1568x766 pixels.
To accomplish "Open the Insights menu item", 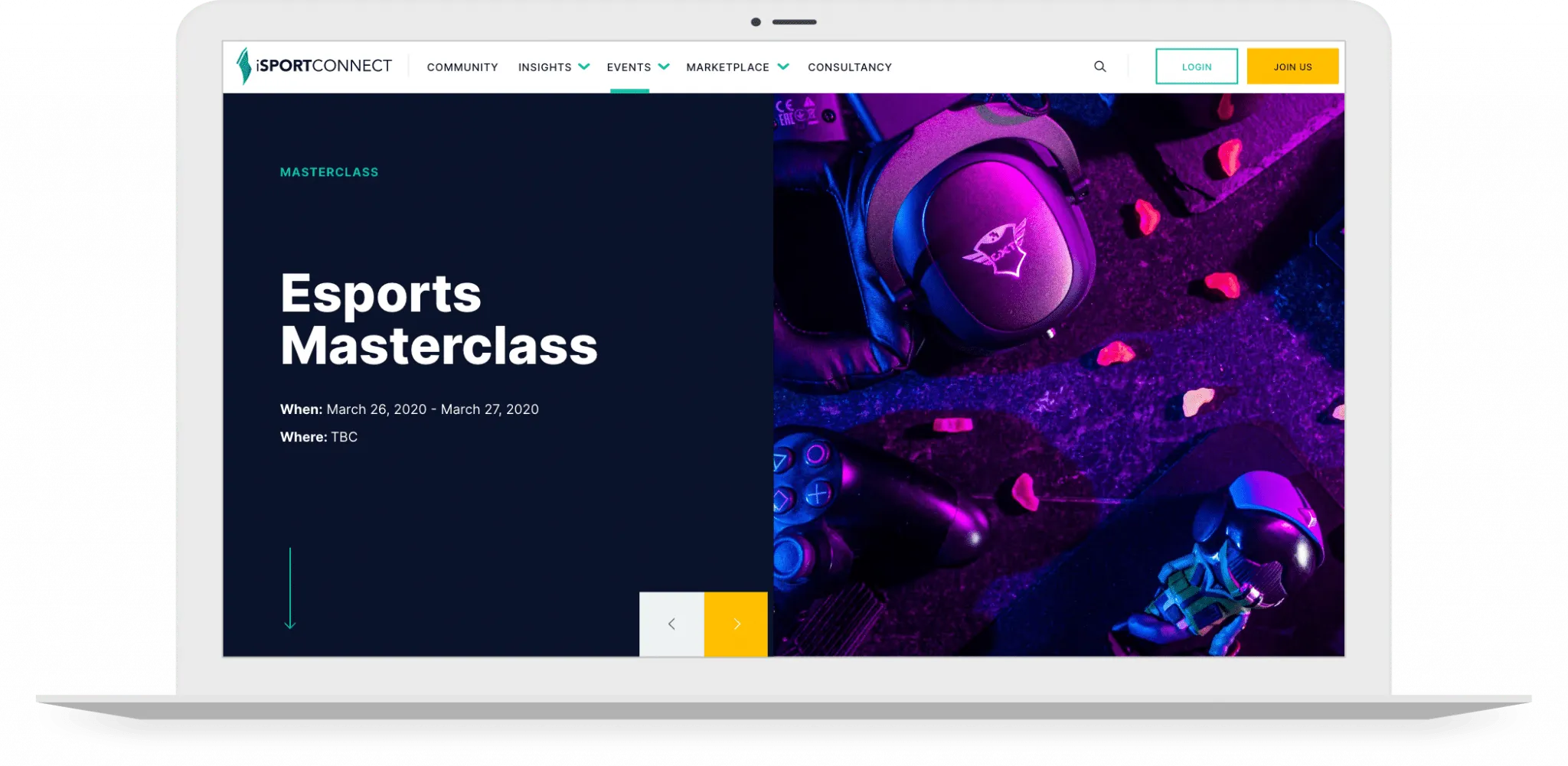I will 544,67.
